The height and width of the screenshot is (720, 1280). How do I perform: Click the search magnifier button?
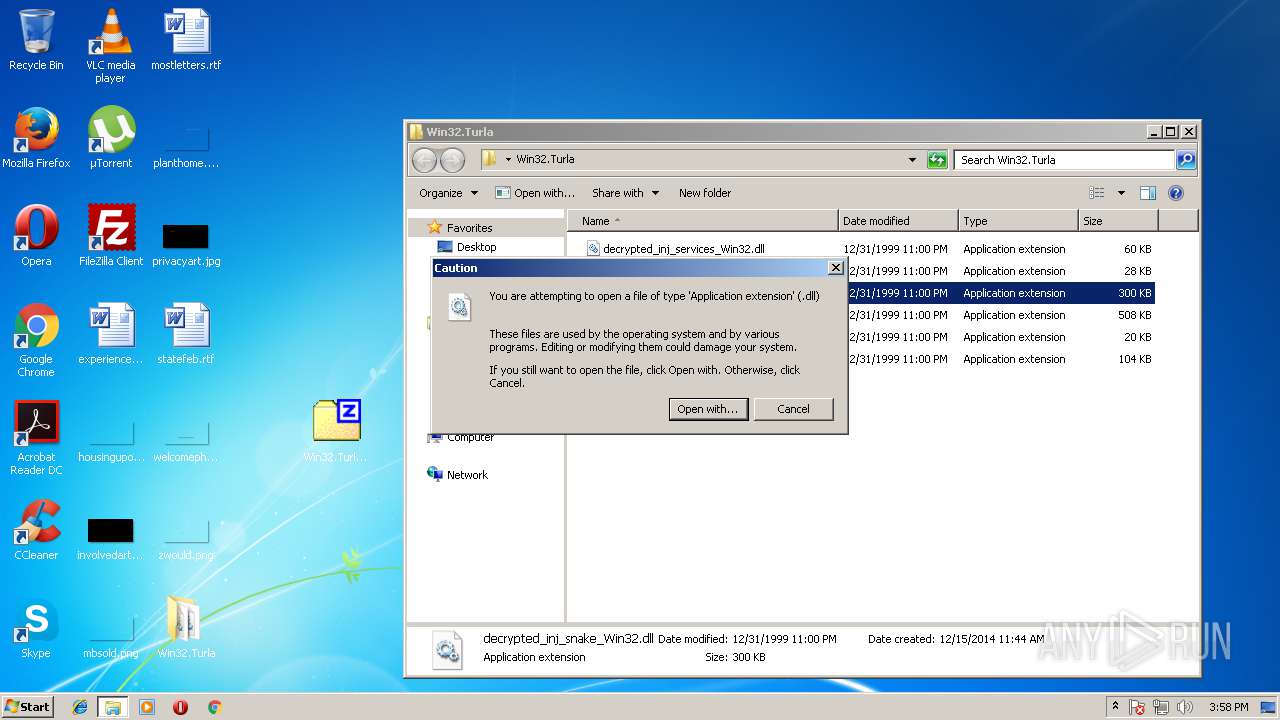click(x=1185, y=160)
